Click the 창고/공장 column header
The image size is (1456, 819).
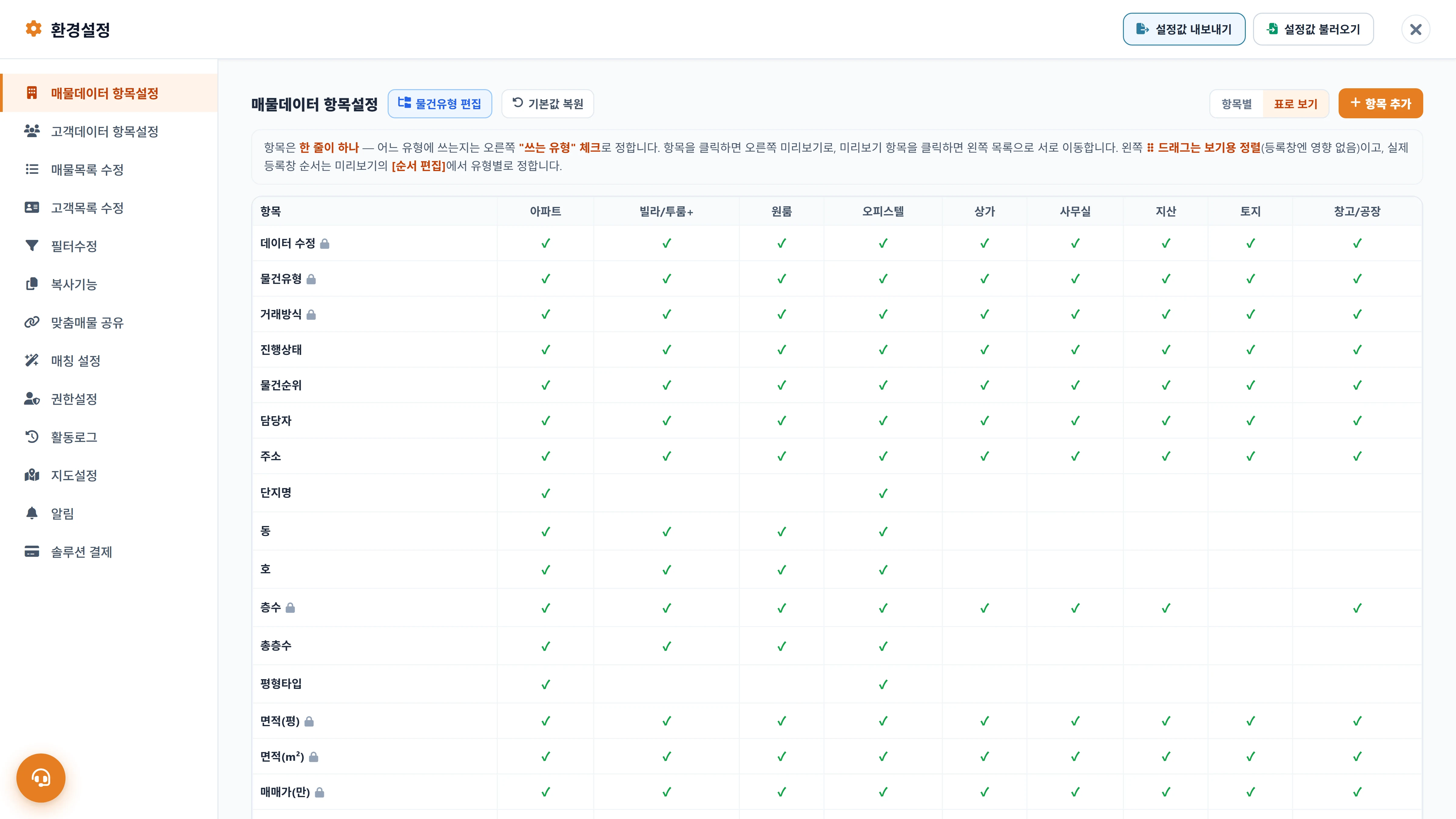(1357, 211)
